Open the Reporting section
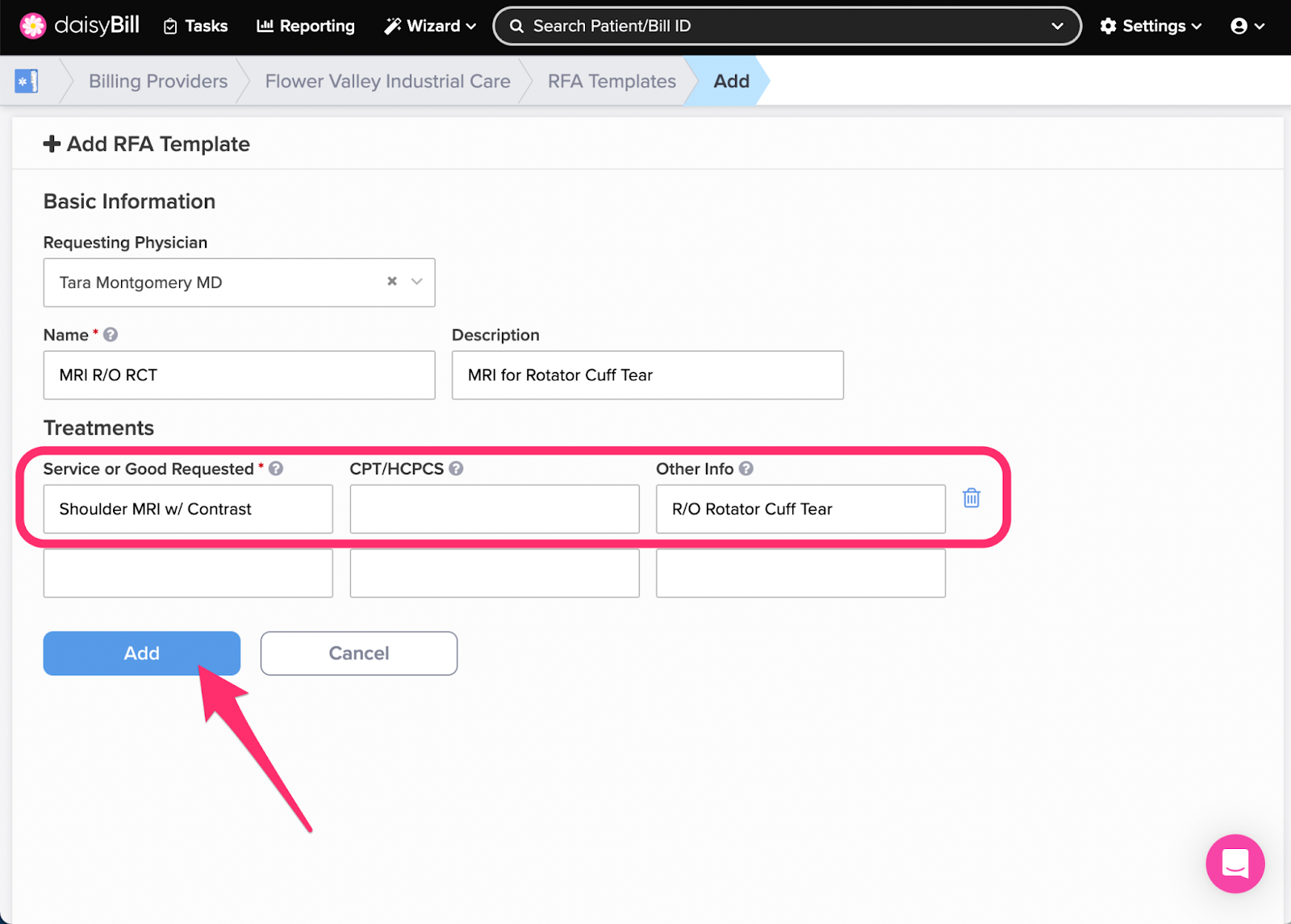This screenshot has width=1291, height=924. pos(306,26)
